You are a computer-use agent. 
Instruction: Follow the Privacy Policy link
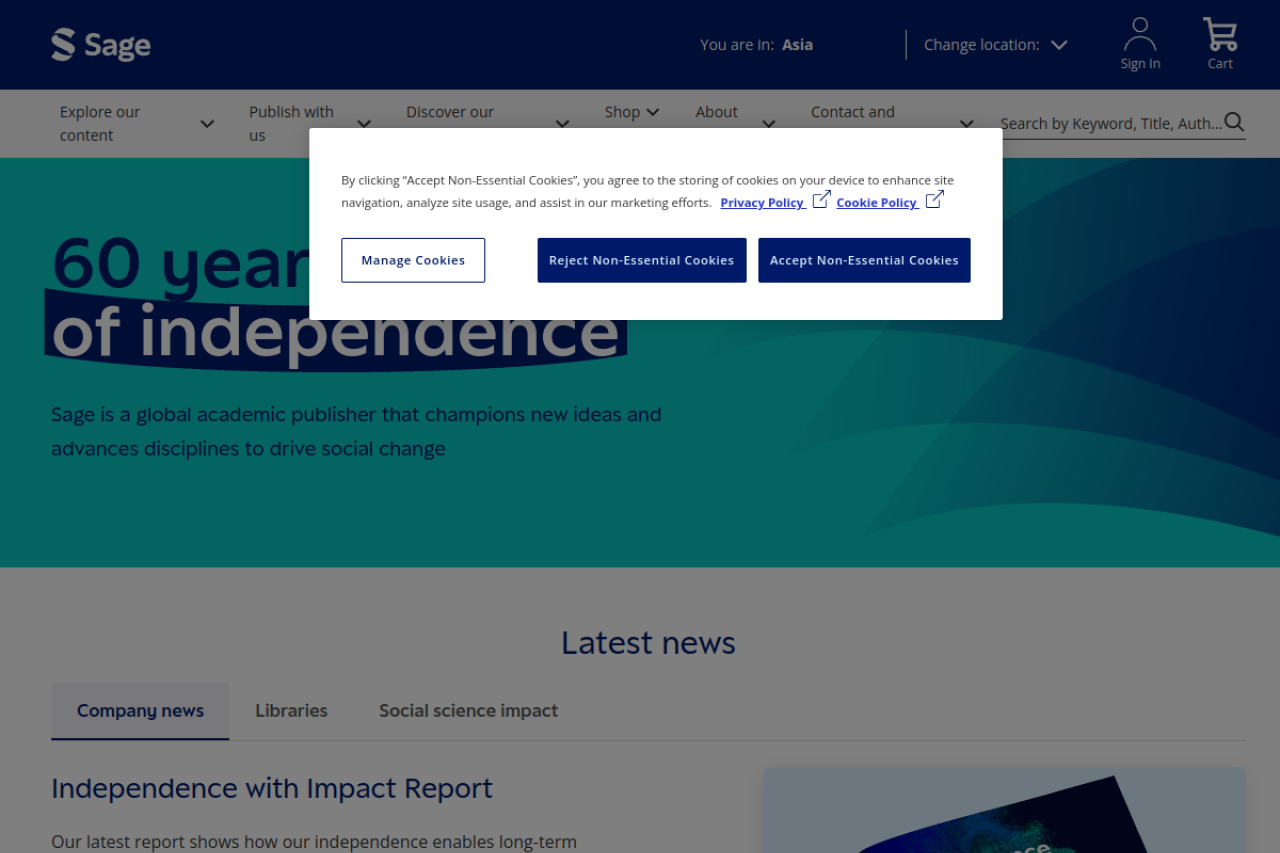pos(762,203)
